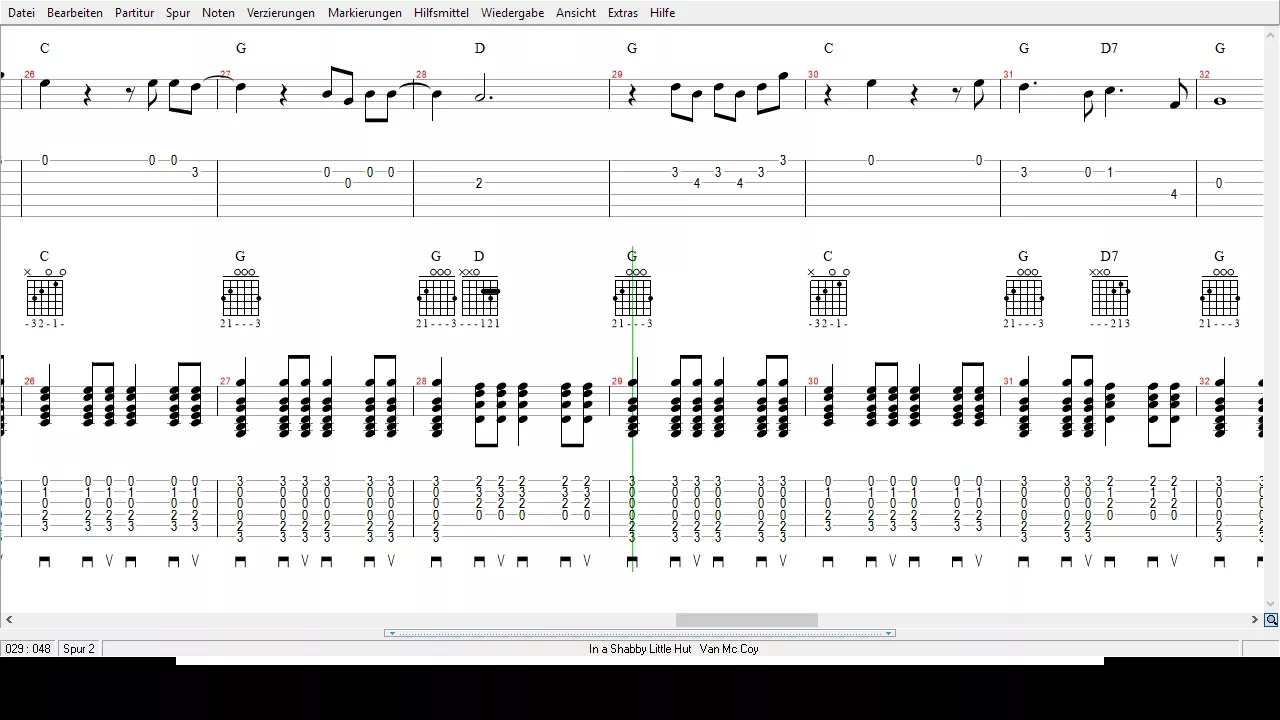Open the Hilfe menu
This screenshot has width=1280, height=720.
pos(662,13)
